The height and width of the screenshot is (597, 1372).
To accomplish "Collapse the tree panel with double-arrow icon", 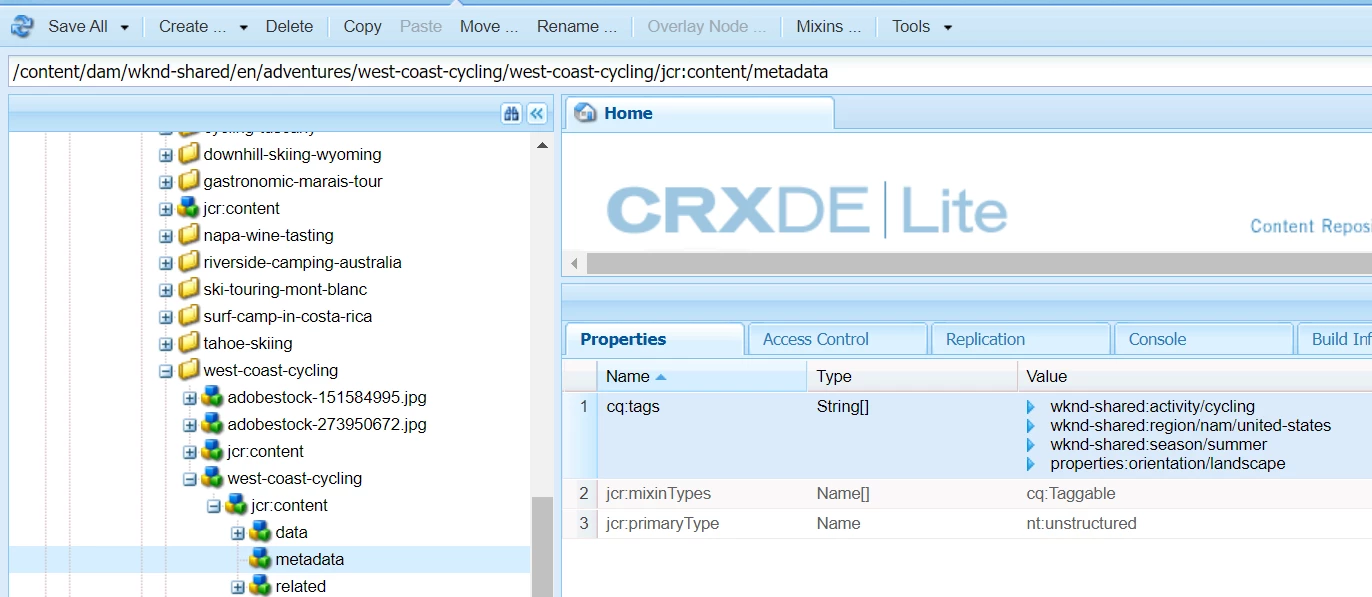I will [537, 114].
